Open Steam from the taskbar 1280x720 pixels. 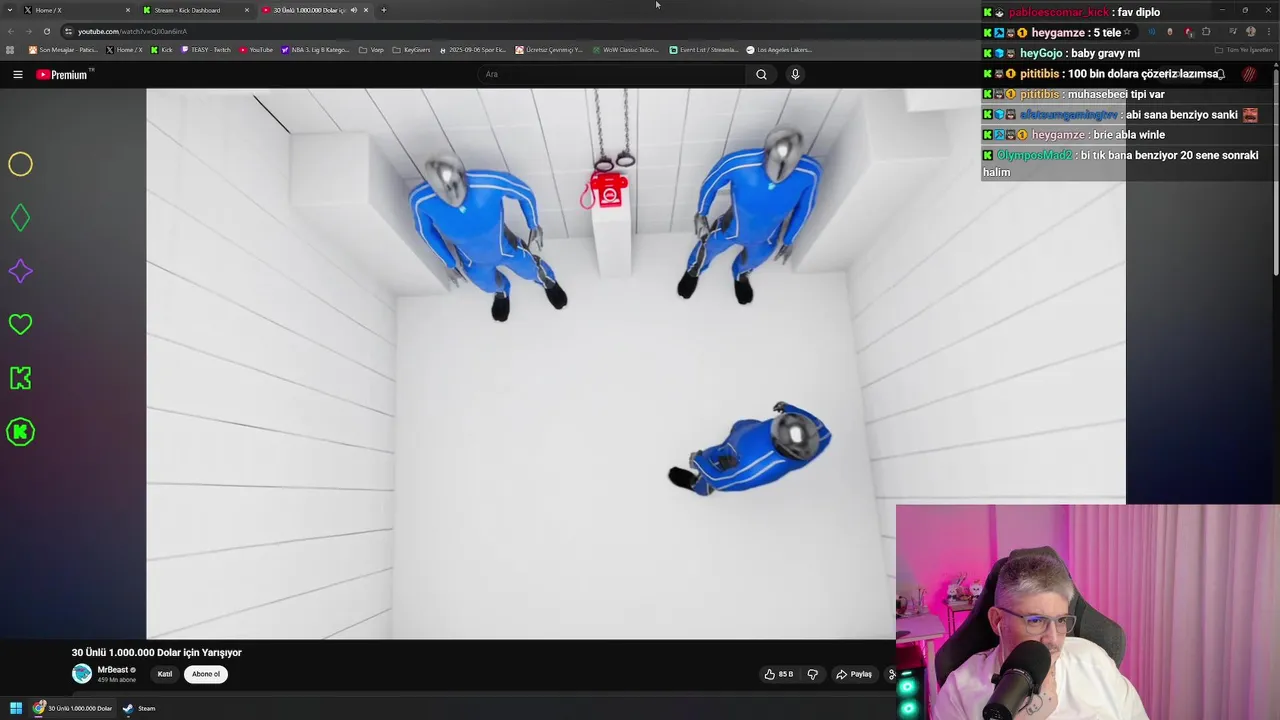pos(139,708)
